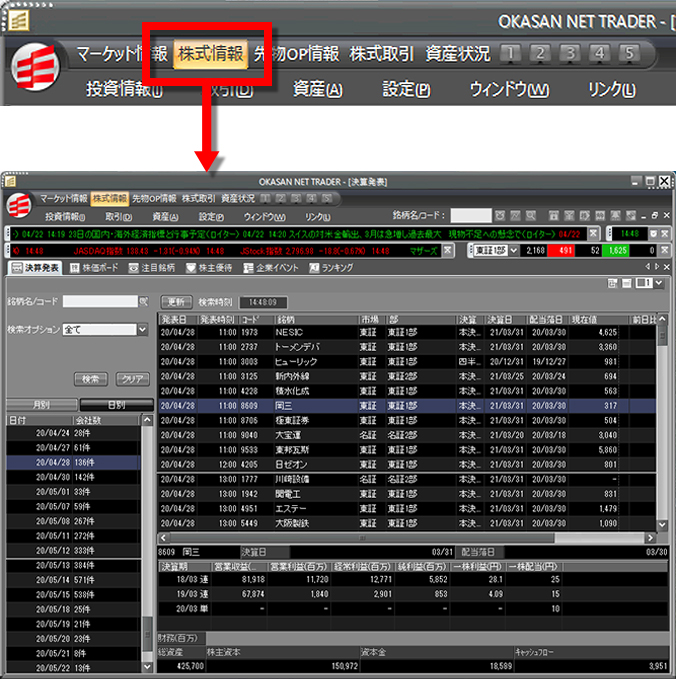Image resolution: width=676 pixels, height=682 pixels.
Task: Click the scroll-down arrow of the date list
Action: click(x=147, y=667)
